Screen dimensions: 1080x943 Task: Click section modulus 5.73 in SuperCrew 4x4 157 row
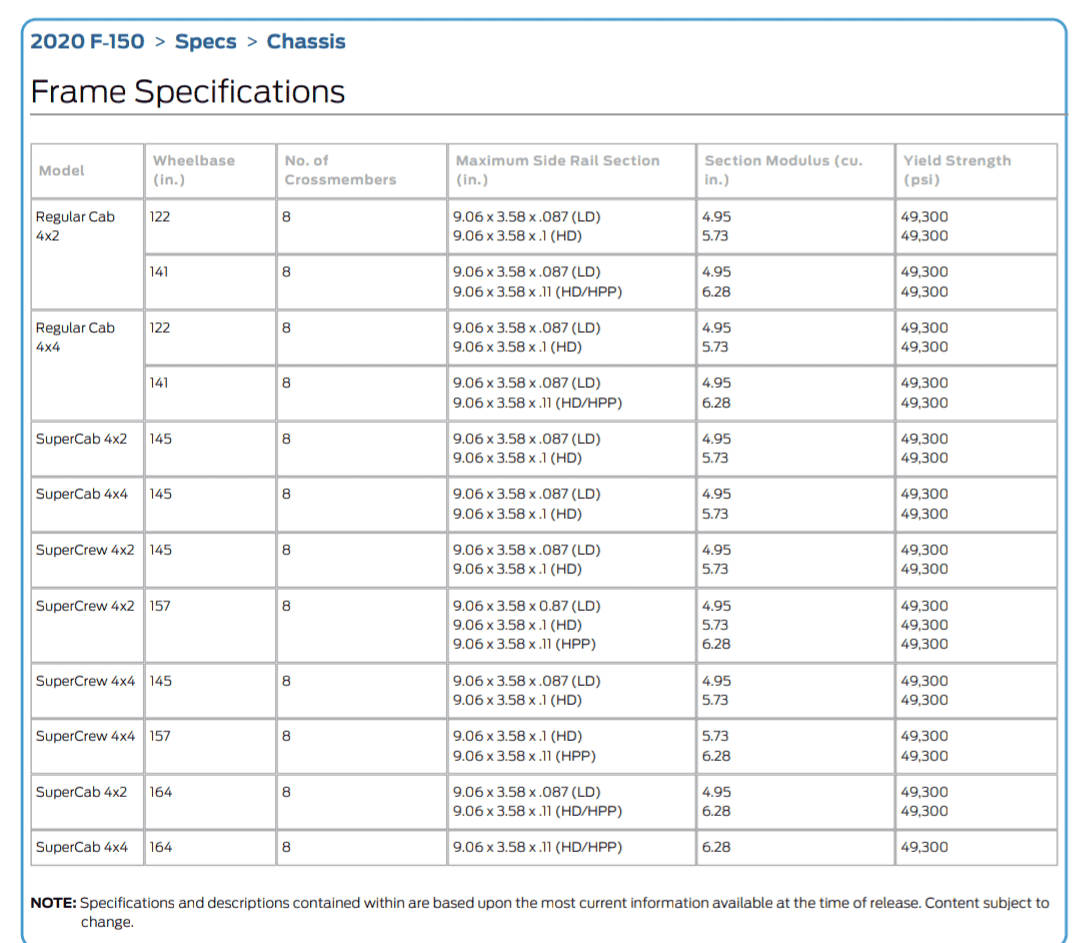[715, 736]
